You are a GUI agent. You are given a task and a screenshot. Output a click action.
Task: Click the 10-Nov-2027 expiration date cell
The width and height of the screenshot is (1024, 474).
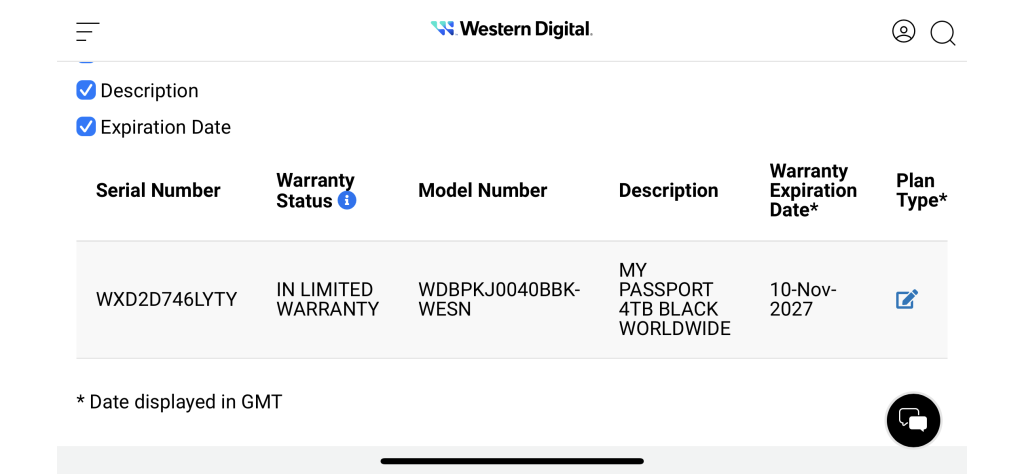803,299
